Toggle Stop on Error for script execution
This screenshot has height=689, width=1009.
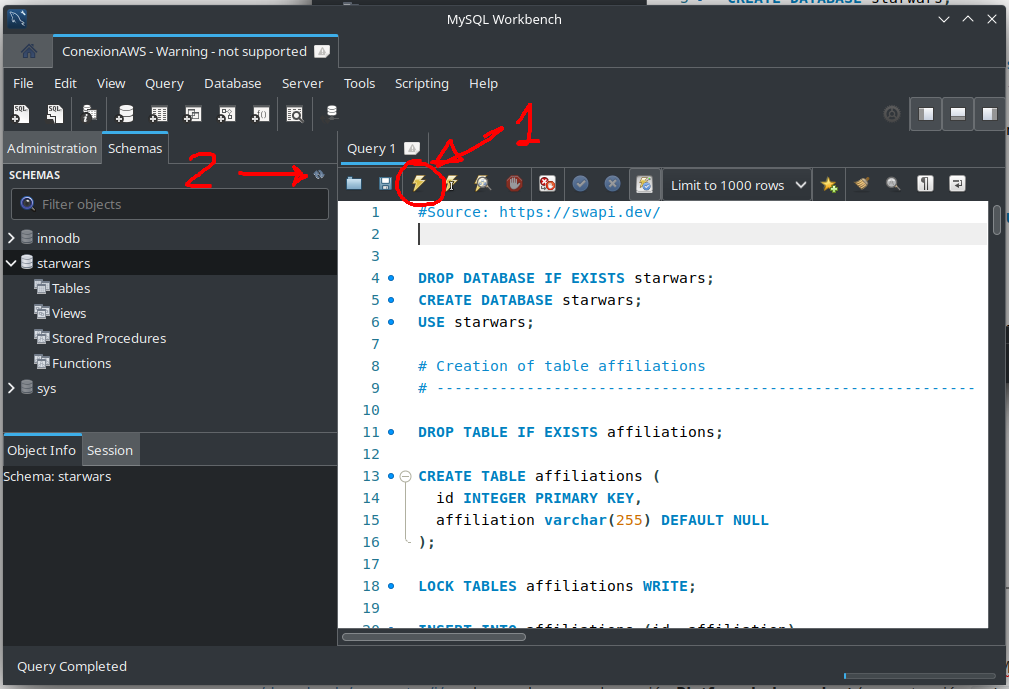(547, 184)
